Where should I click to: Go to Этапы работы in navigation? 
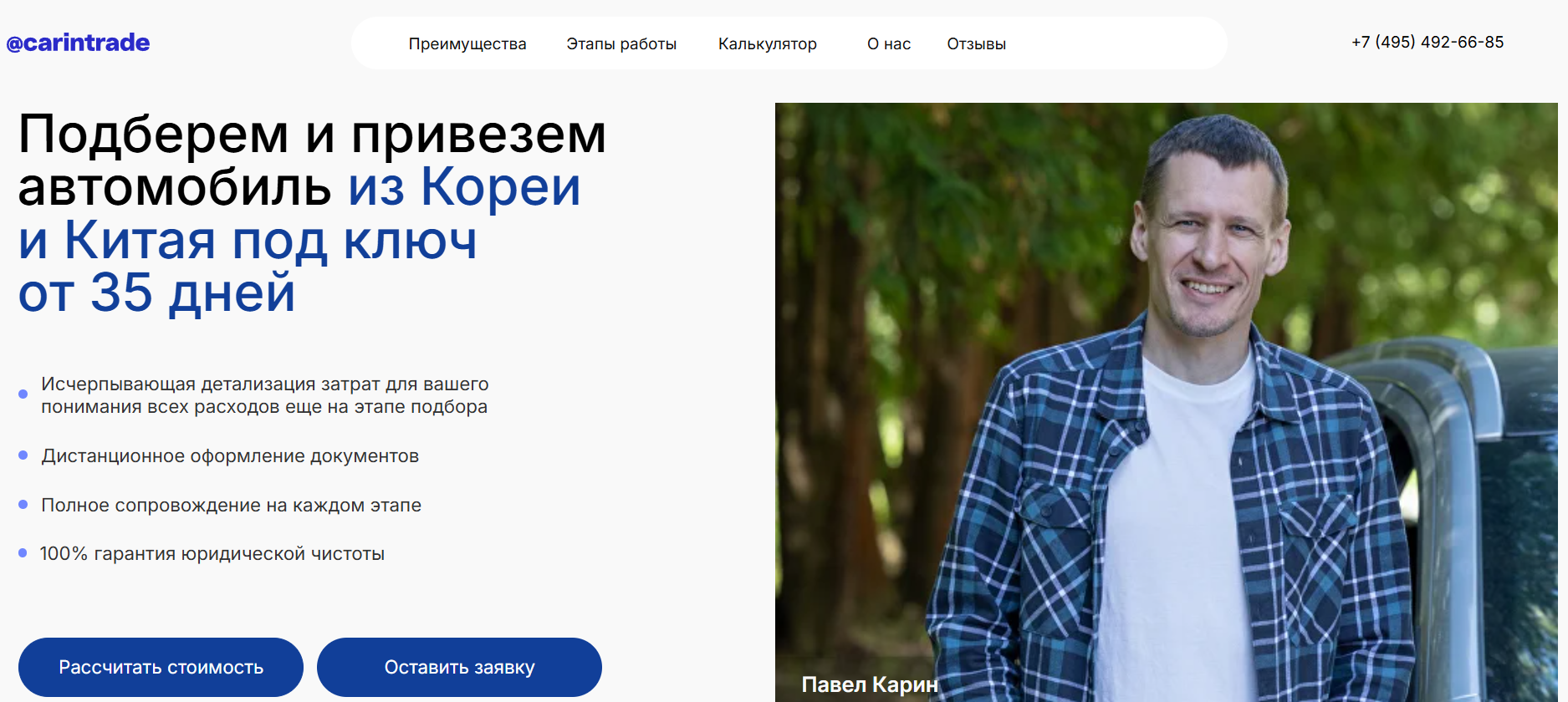pyautogui.click(x=621, y=43)
